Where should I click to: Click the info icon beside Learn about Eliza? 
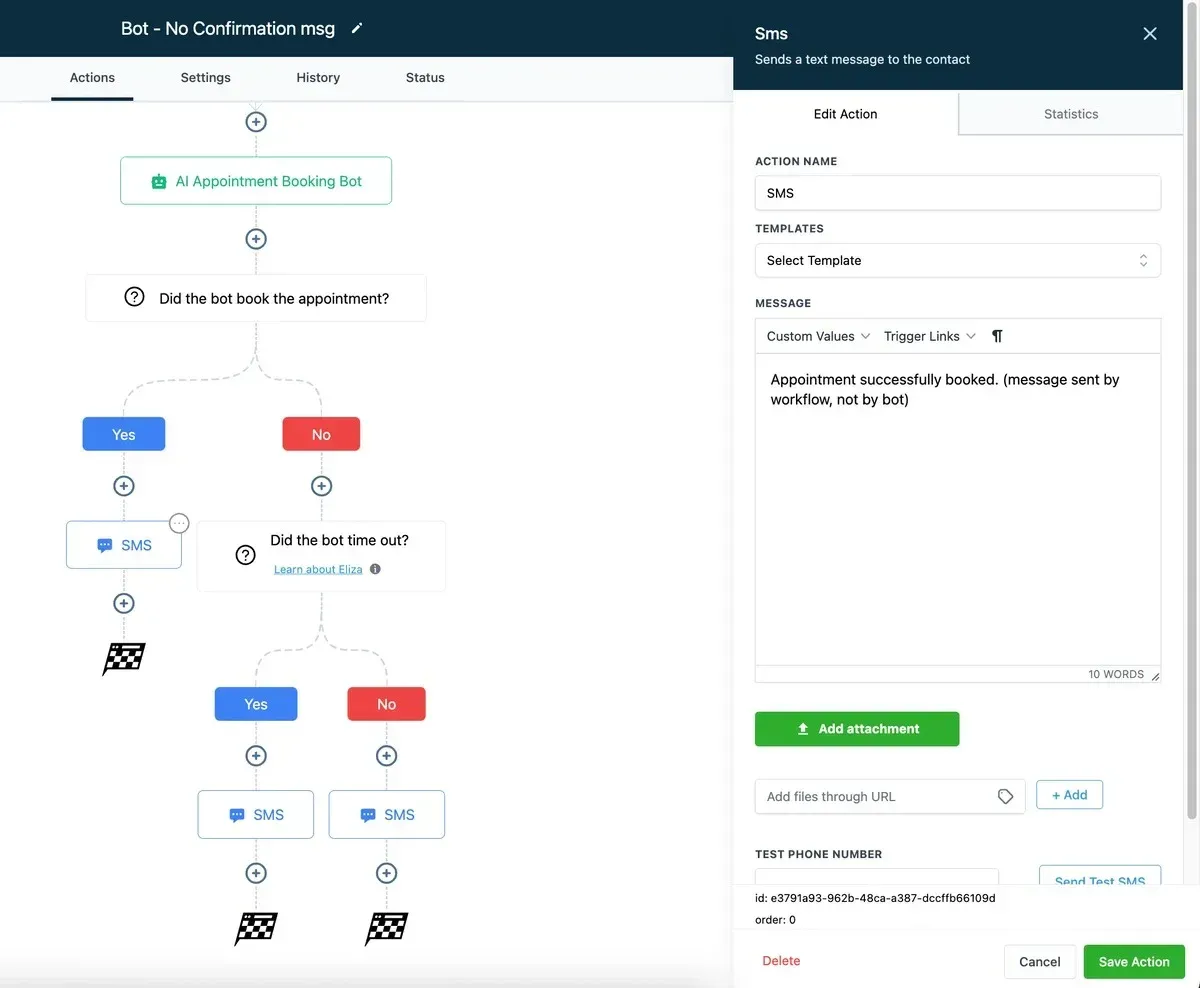click(x=375, y=569)
